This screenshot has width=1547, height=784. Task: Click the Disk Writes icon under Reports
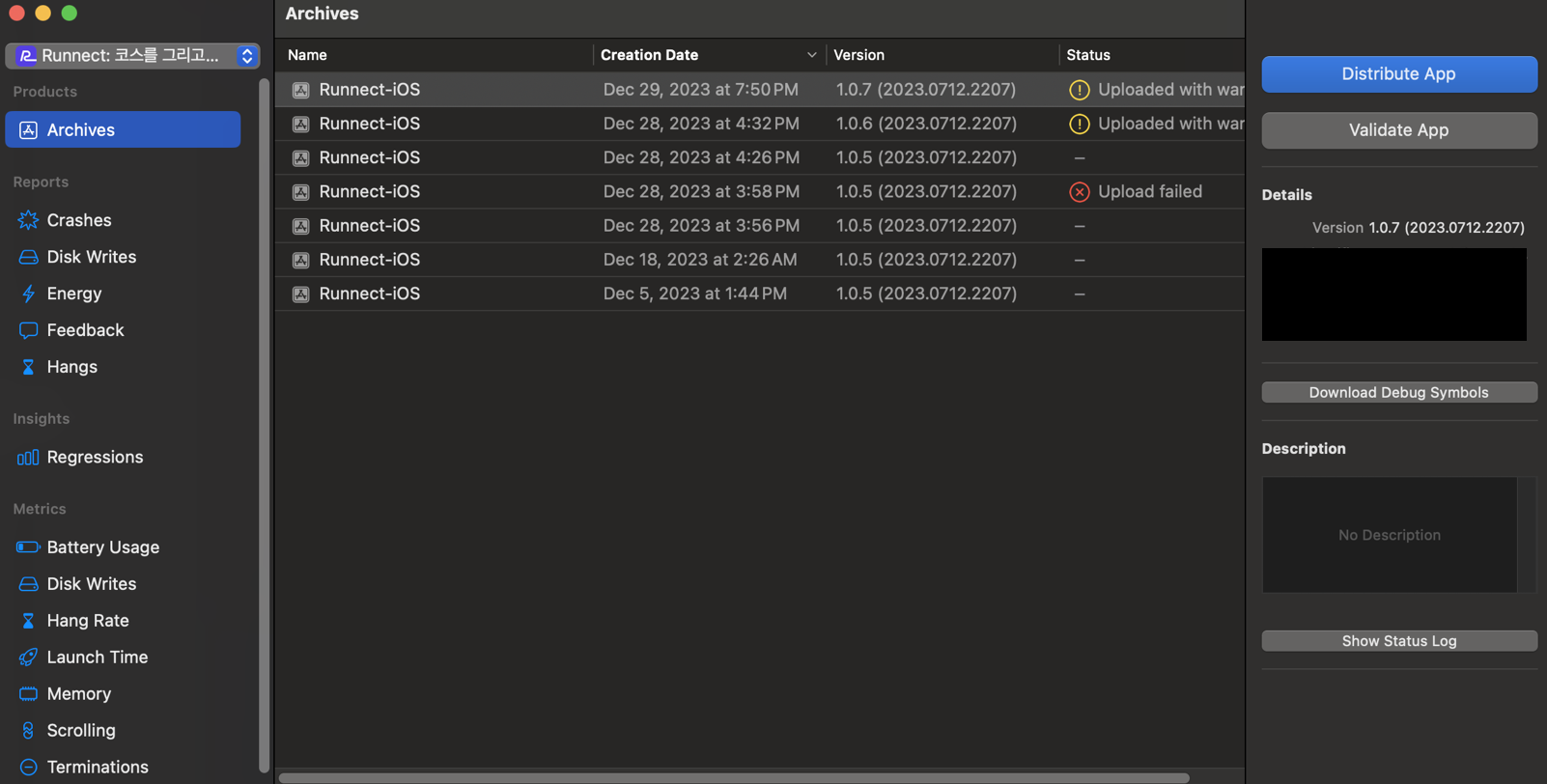coord(28,257)
